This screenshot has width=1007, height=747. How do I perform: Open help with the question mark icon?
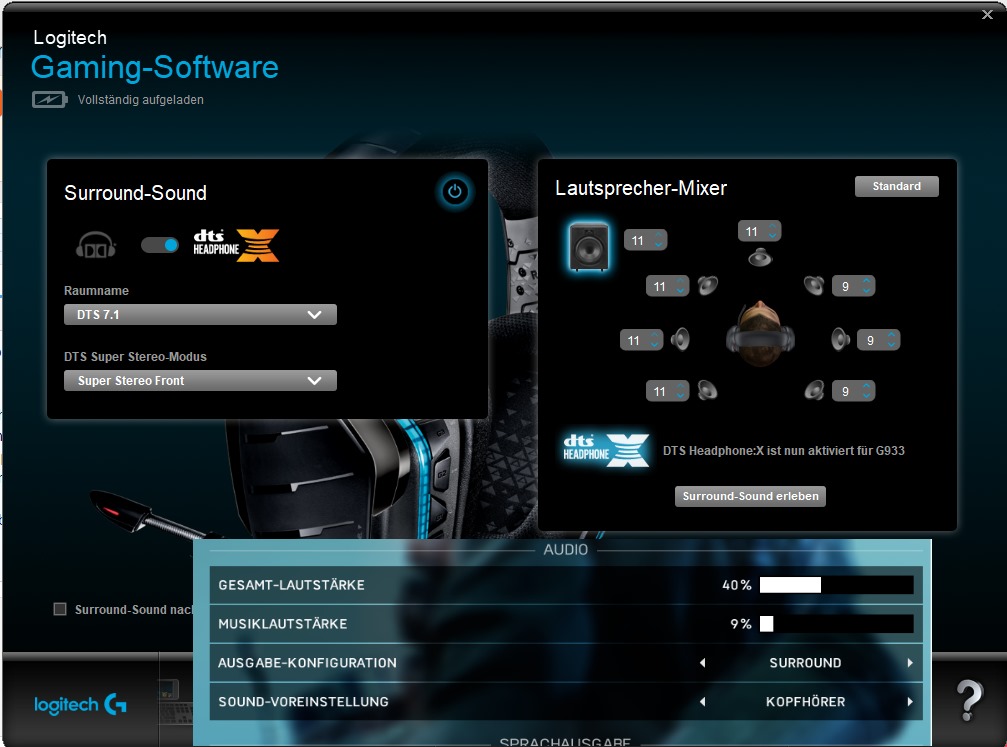tap(969, 701)
